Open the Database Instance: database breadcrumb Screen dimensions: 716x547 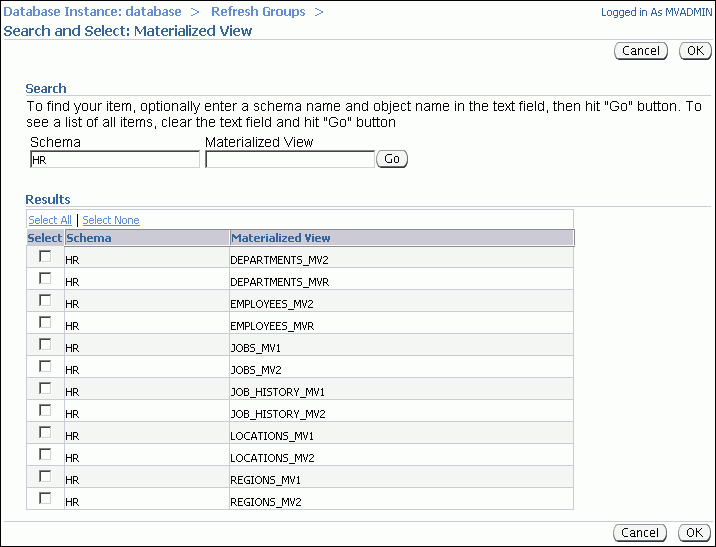pyautogui.click(x=92, y=11)
